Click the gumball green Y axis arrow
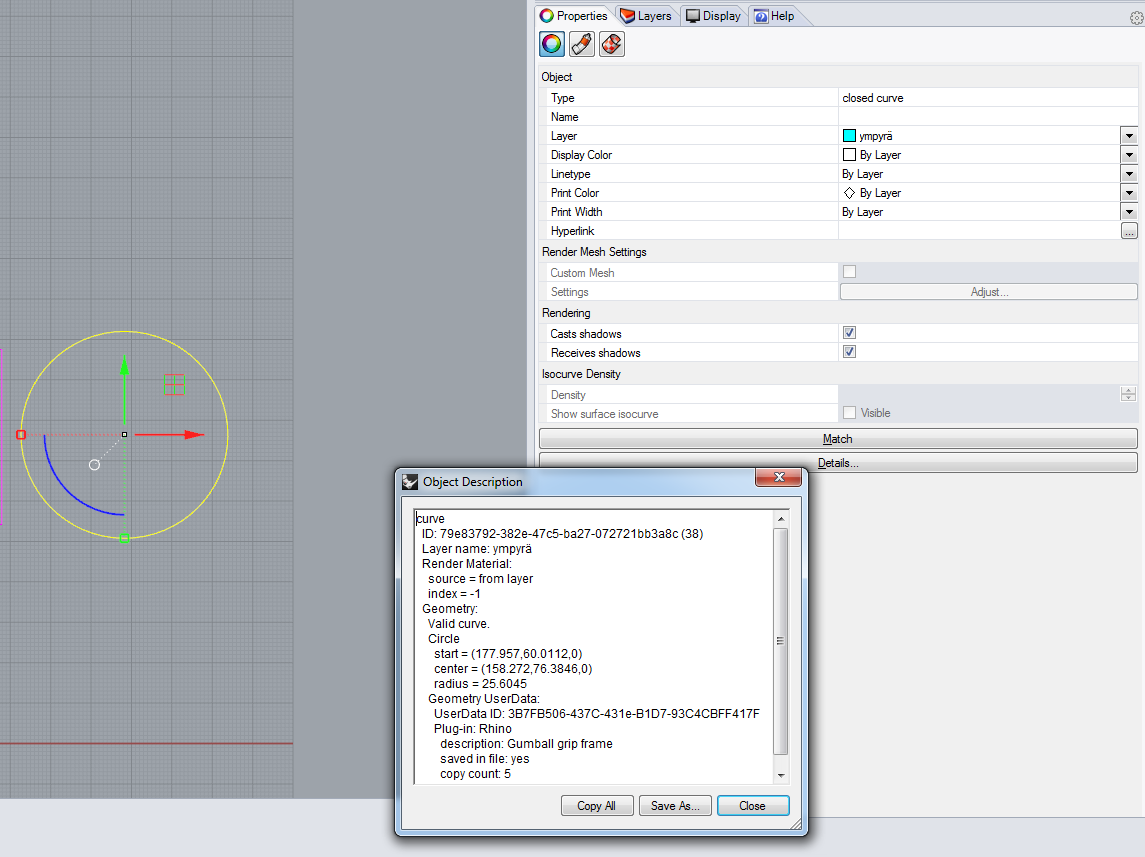Screen dimensions: 1145x857 click(x=125, y=389)
